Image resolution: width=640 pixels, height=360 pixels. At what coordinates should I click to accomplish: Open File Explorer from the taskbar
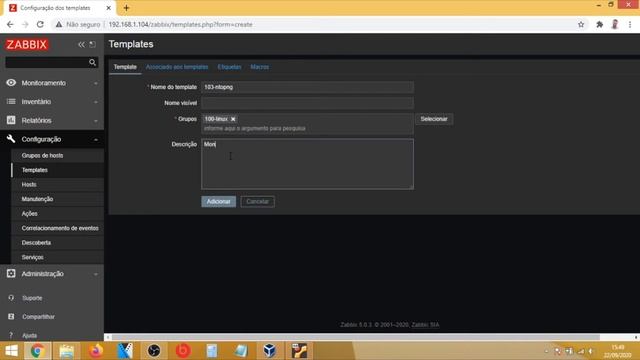(67, 351)
